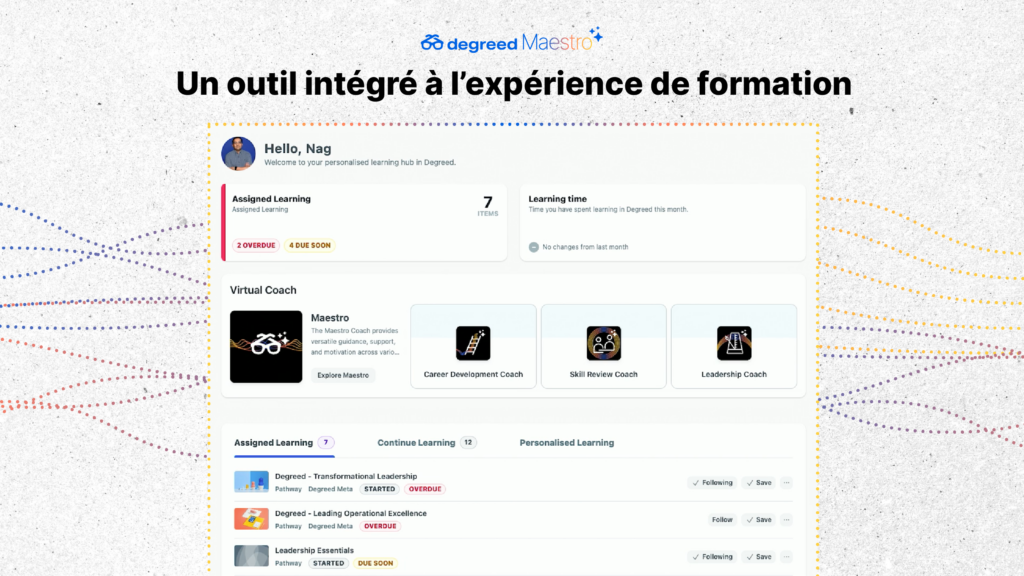Click the Career Development Coach ladder icon
This screenshot has height=576, width=1024.
pyautogui.click(x=473, y=343)
